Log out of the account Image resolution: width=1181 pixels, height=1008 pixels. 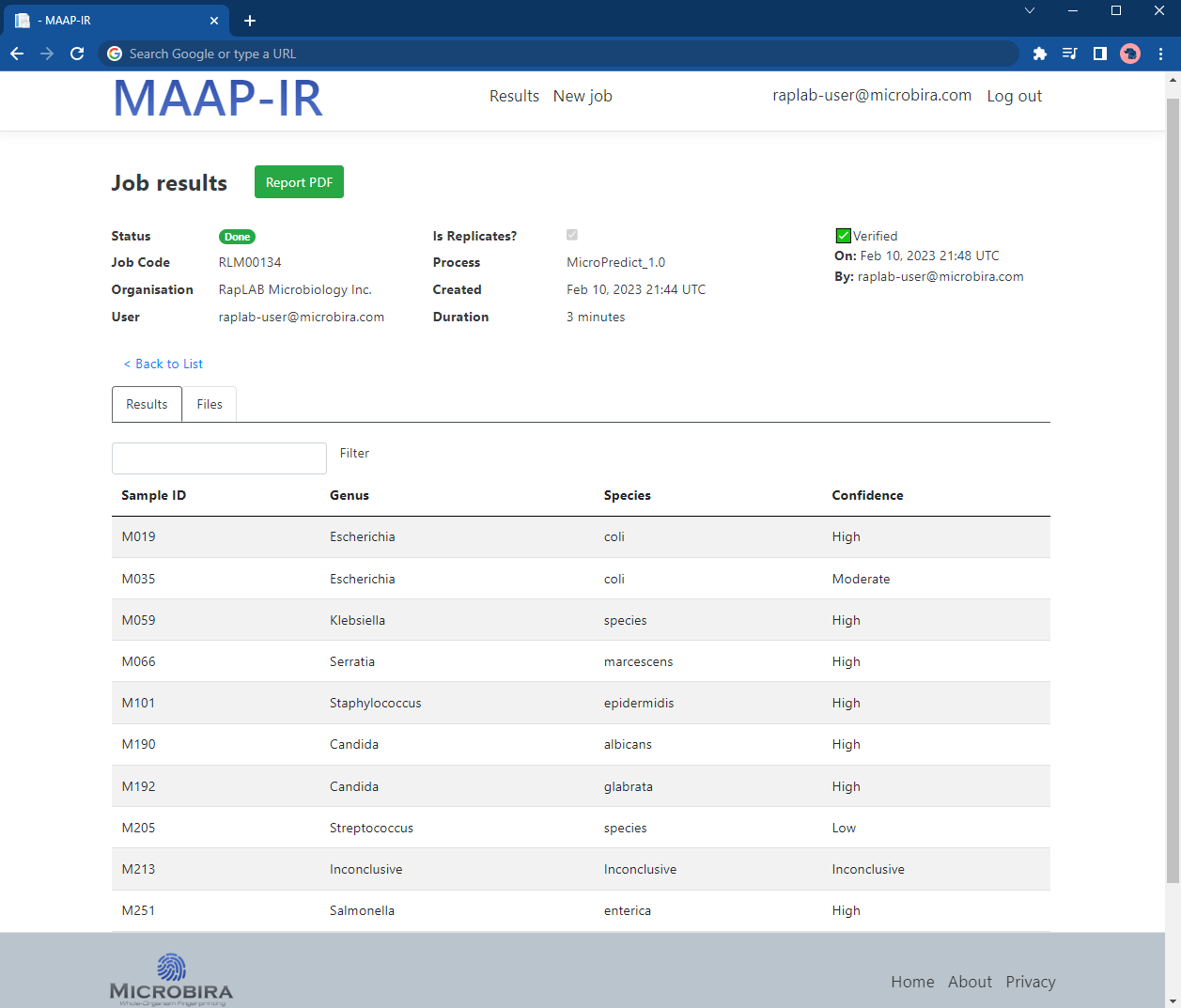pos(1015,96)
